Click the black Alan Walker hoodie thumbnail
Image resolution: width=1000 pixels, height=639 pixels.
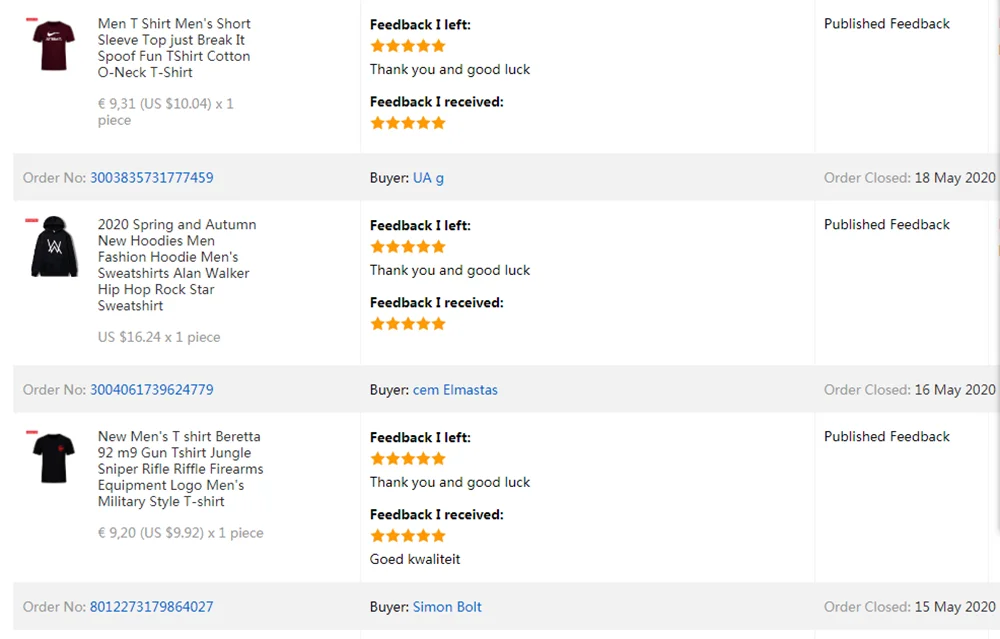54,247
